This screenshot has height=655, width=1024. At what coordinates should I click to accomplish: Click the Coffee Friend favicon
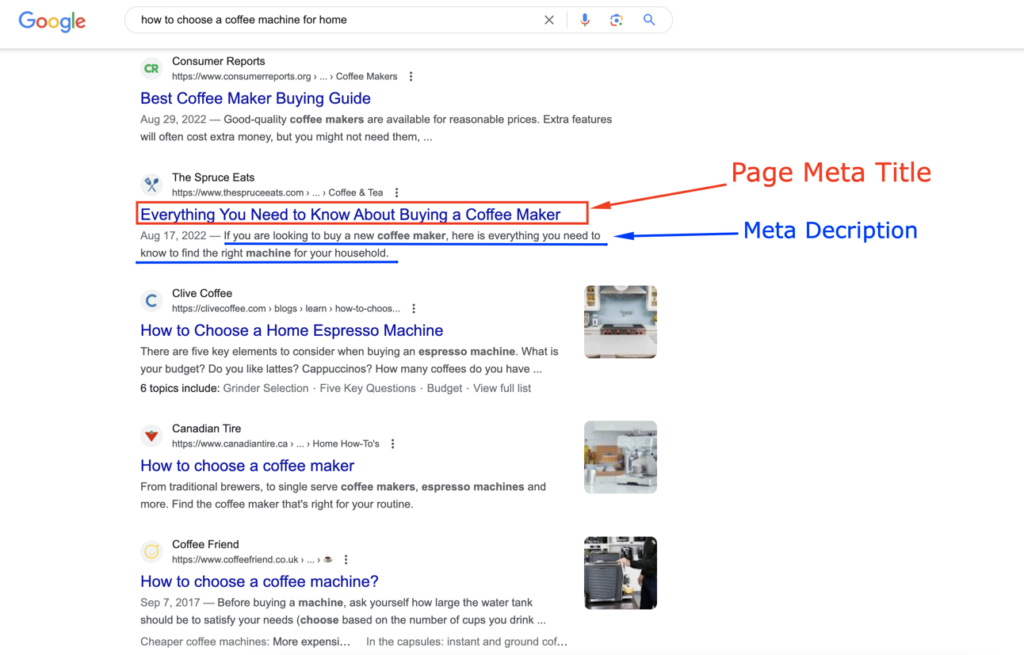pos(152,552)
